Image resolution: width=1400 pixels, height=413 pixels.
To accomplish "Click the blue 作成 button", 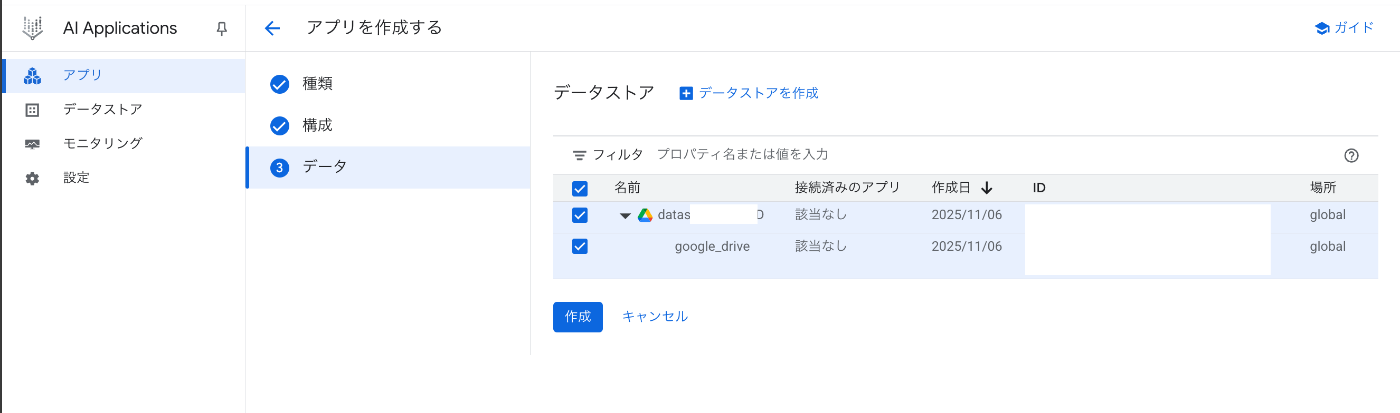I will coord(577,316).
